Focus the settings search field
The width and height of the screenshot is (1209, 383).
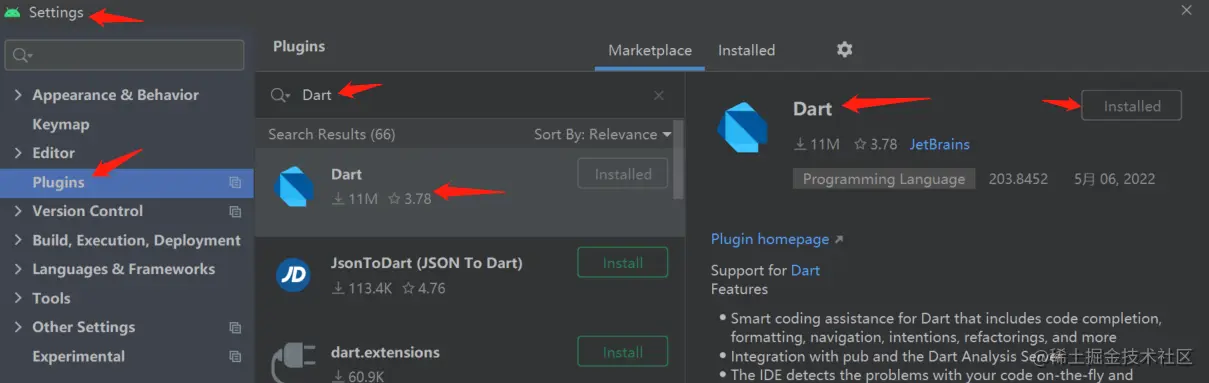click(124, 55)
